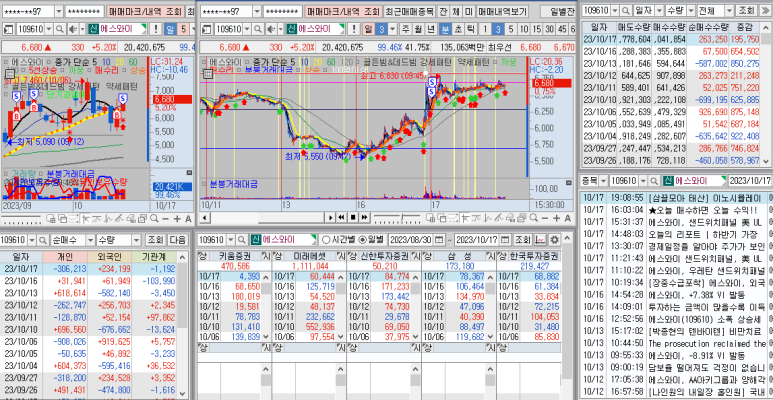Screen dimensions: 773x400
Task: Click the window panel icon left of the left chart's code field
Action: [x=8, y=29]
